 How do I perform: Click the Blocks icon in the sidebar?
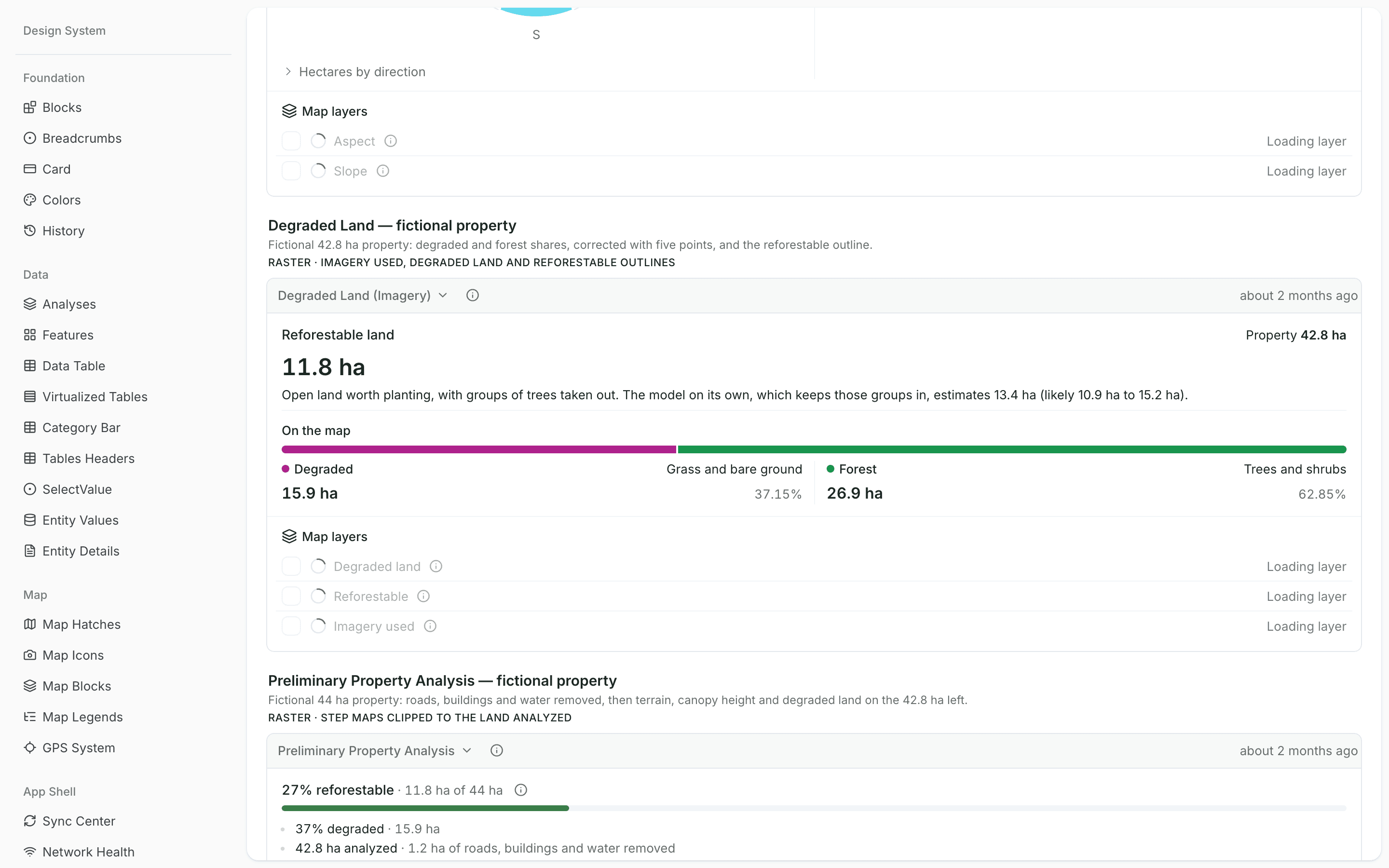(30, 108)
